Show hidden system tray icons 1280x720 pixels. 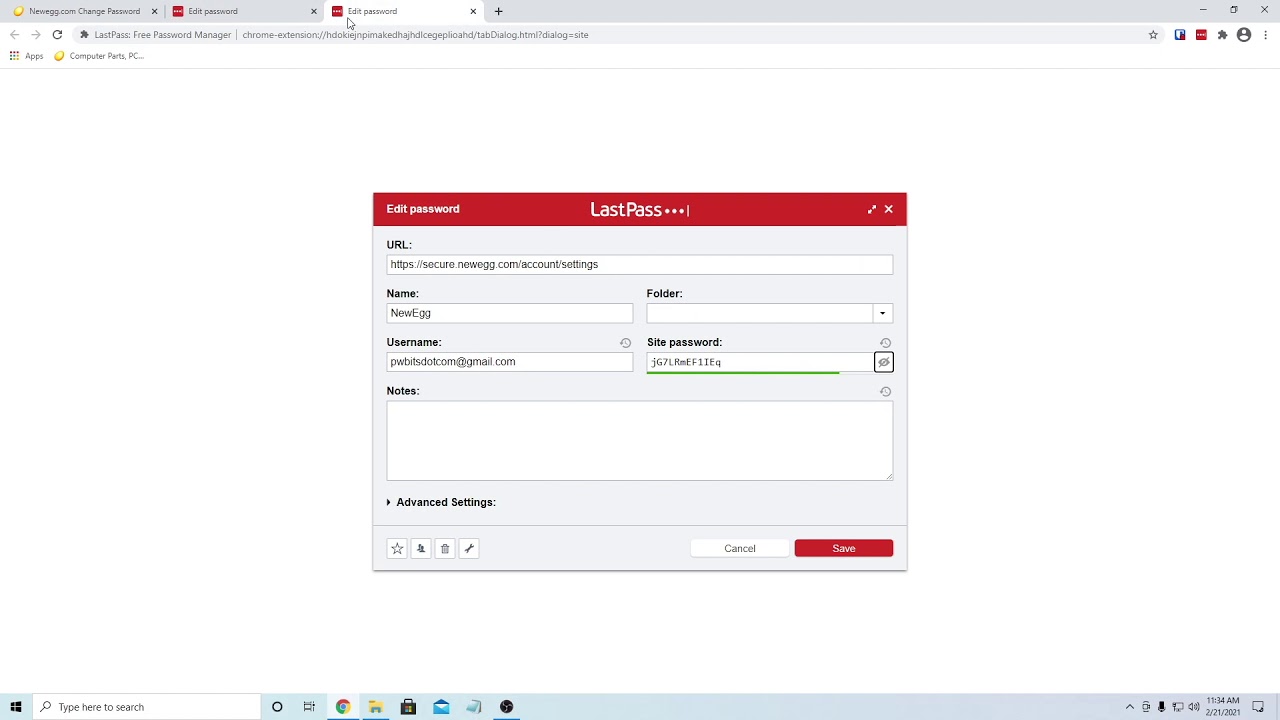pyautogui.click(x=1130, y=707)
